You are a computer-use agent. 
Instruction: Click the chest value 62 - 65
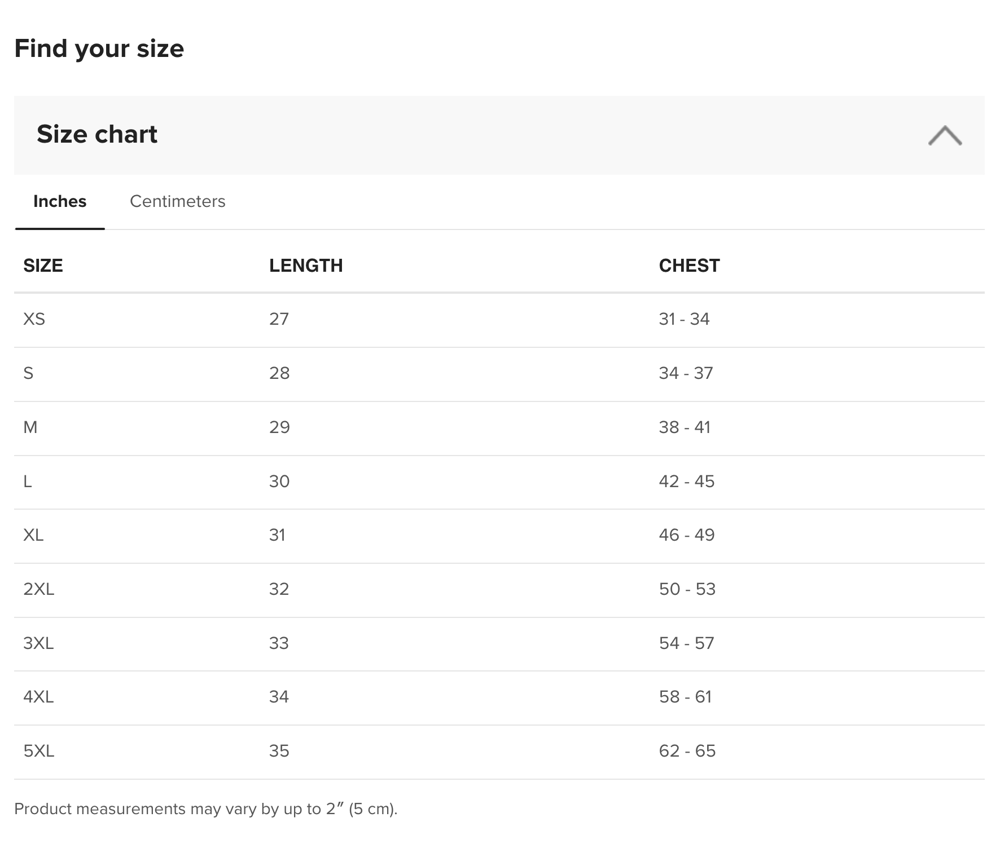(x=687, y=751)
